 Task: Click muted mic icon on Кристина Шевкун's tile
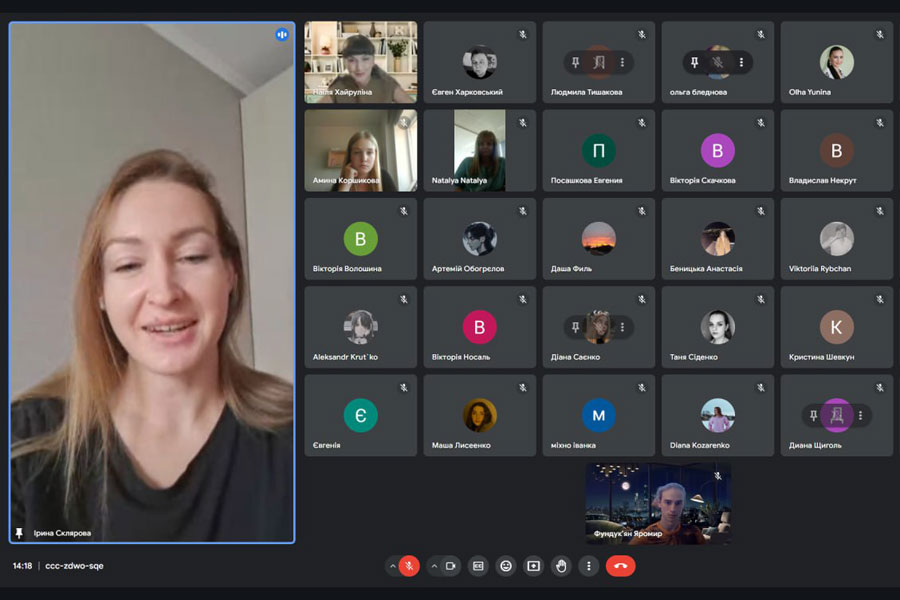click(x=880, y=299)
